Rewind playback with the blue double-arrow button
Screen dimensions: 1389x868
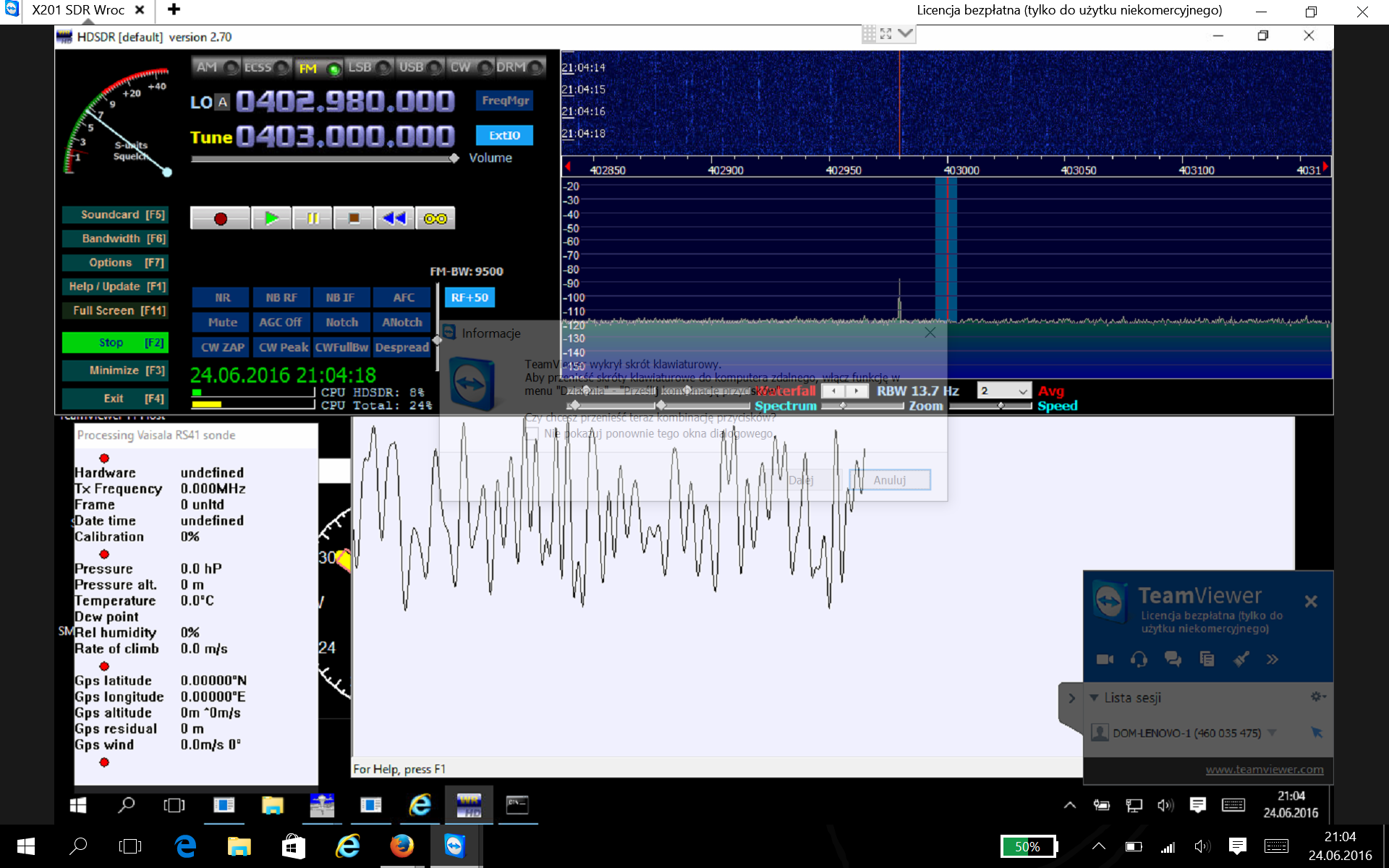click(x=395, y=218)
